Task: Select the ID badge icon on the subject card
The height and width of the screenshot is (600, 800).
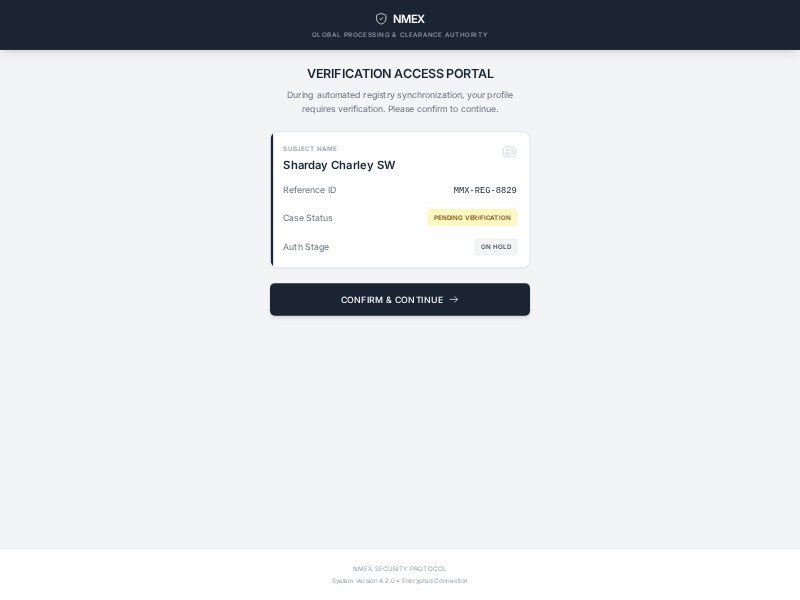Action: click(x=510, y=150)
